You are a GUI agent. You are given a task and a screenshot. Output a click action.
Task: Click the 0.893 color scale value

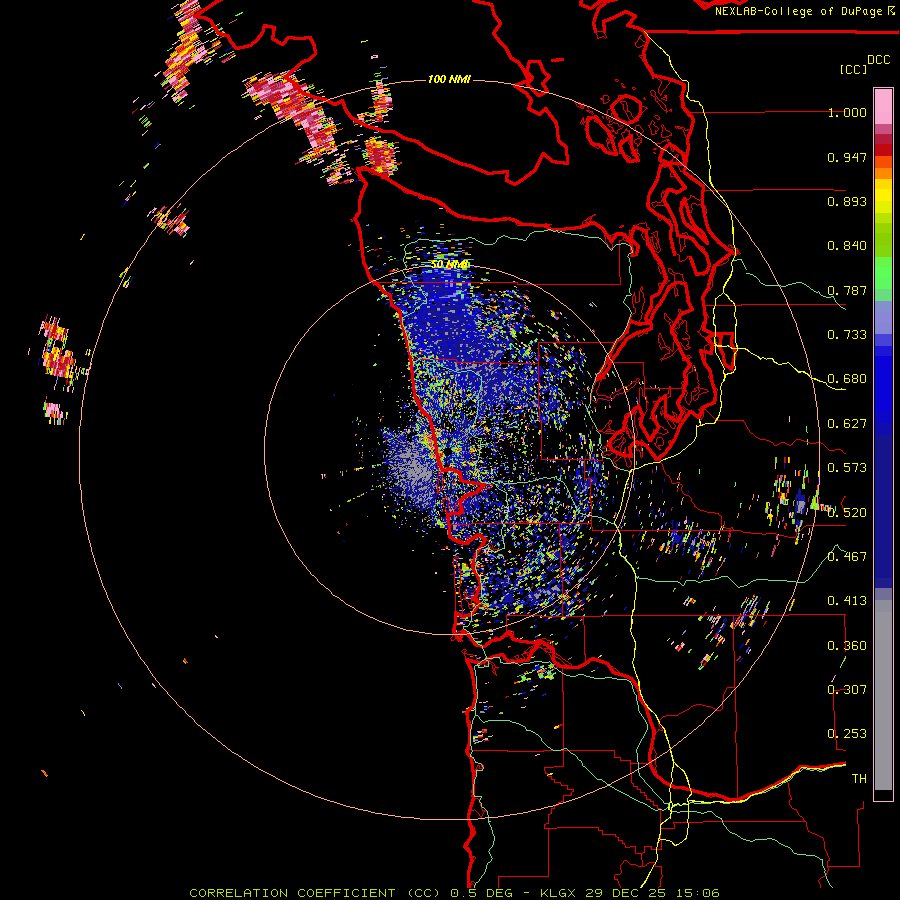(x=847, y=201)
